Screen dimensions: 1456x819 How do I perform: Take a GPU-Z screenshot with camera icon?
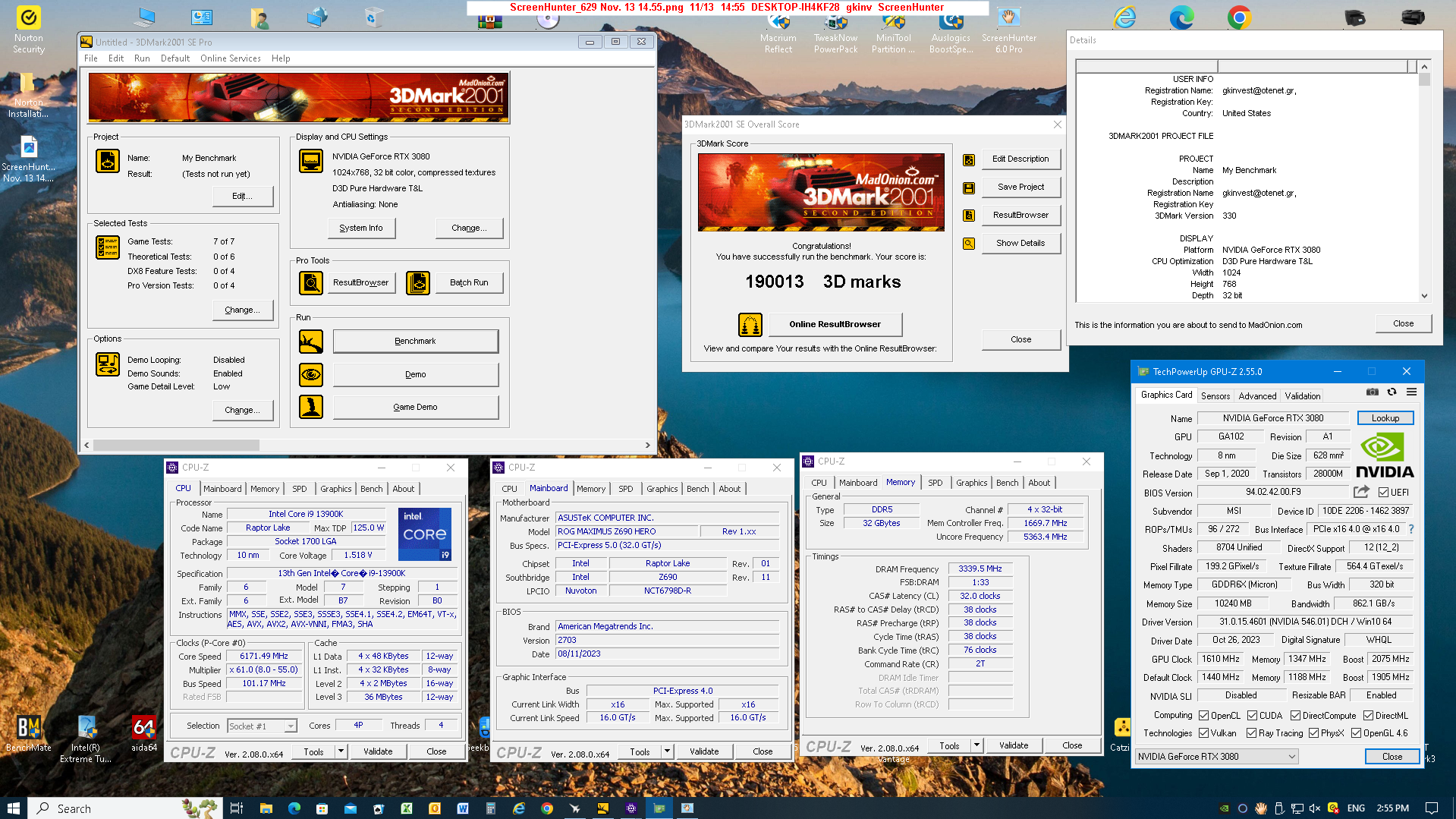click(1373, 392)
